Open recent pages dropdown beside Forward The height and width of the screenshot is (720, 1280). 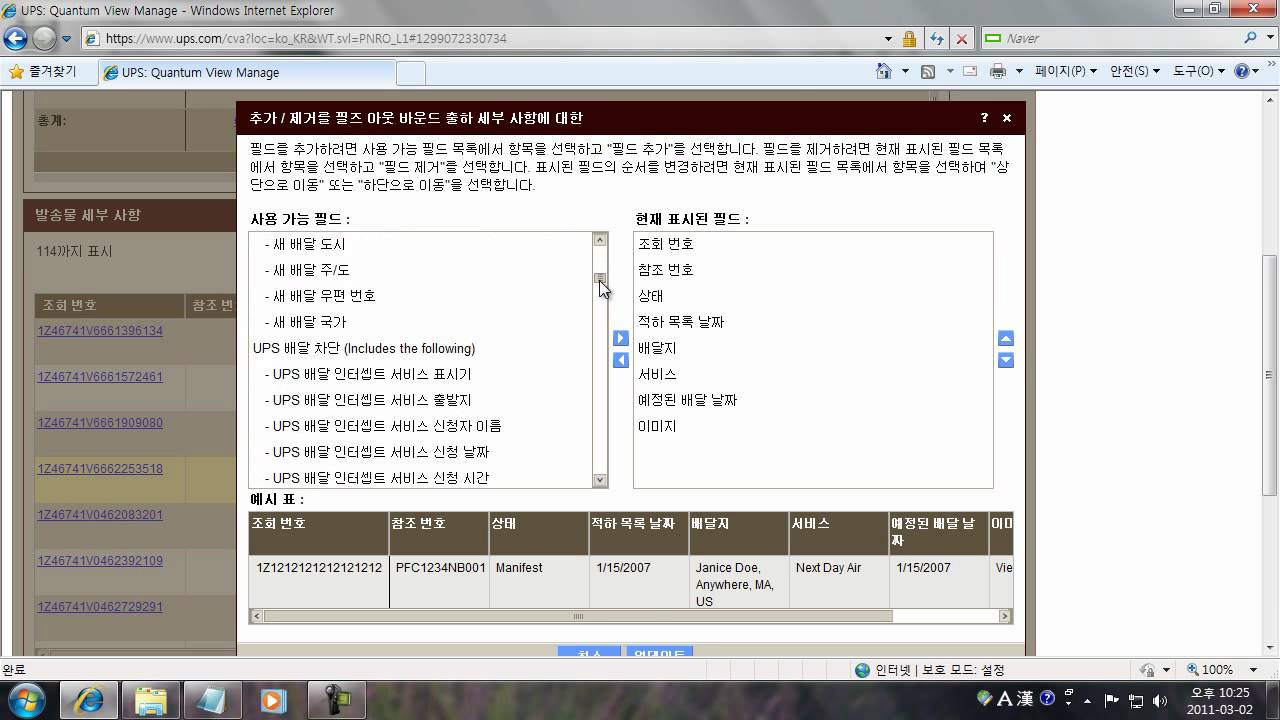tap(67, 39)
